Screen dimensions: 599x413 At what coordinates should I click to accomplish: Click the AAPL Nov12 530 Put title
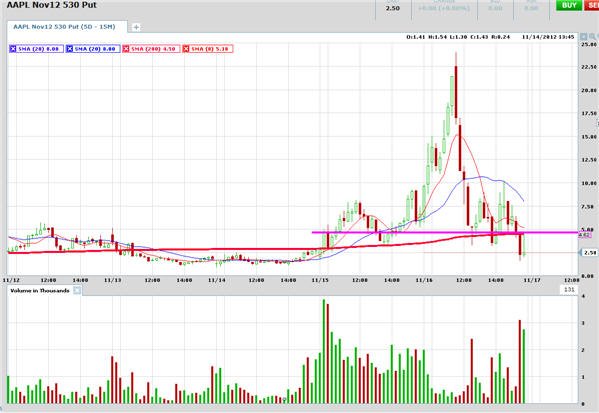(x=52, y=5)
